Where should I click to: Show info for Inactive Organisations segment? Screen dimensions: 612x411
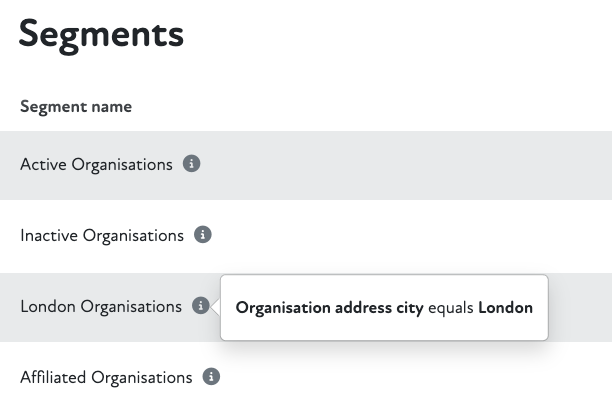point(202,235)
